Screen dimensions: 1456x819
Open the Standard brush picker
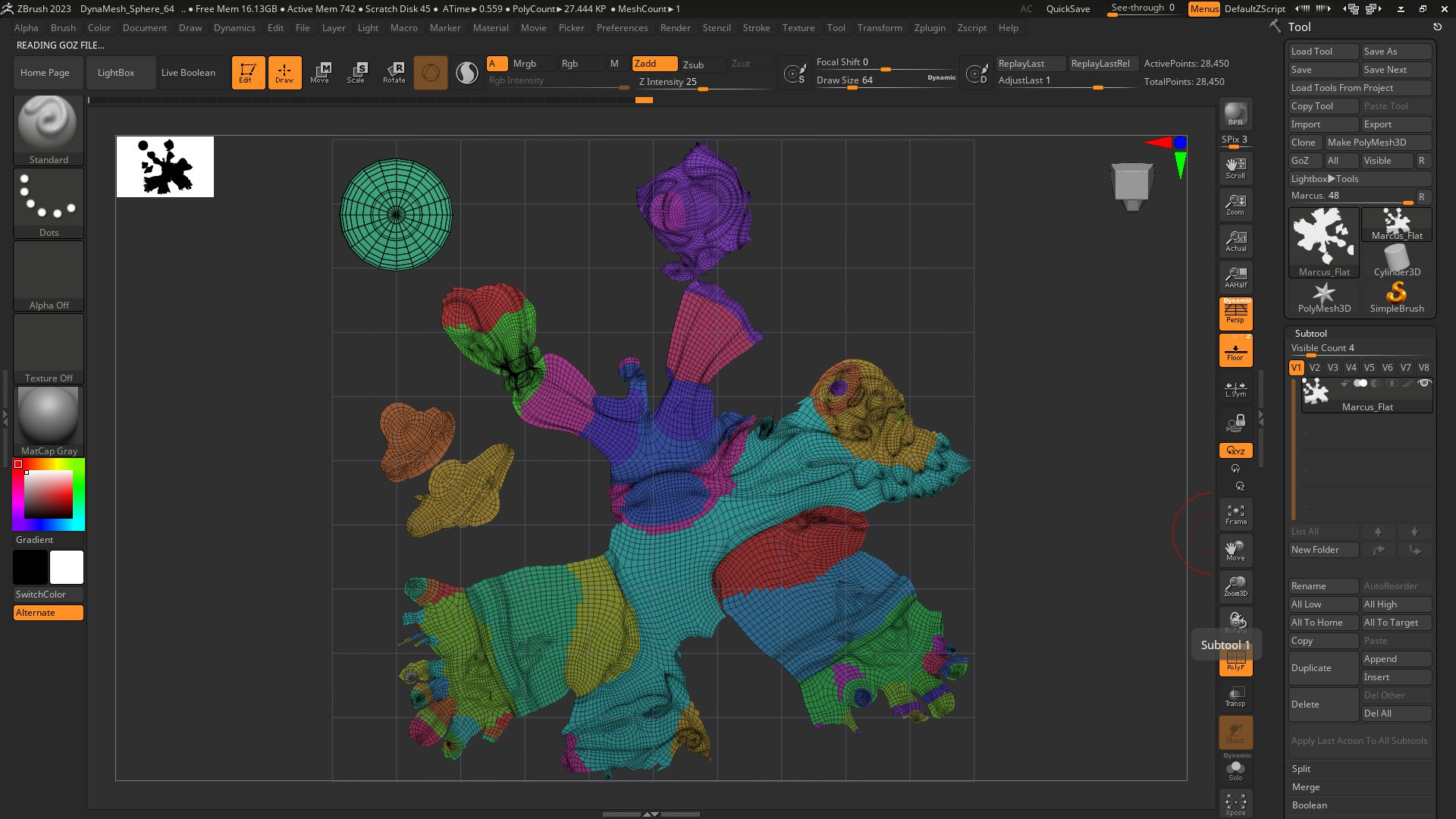click(49, 130)
